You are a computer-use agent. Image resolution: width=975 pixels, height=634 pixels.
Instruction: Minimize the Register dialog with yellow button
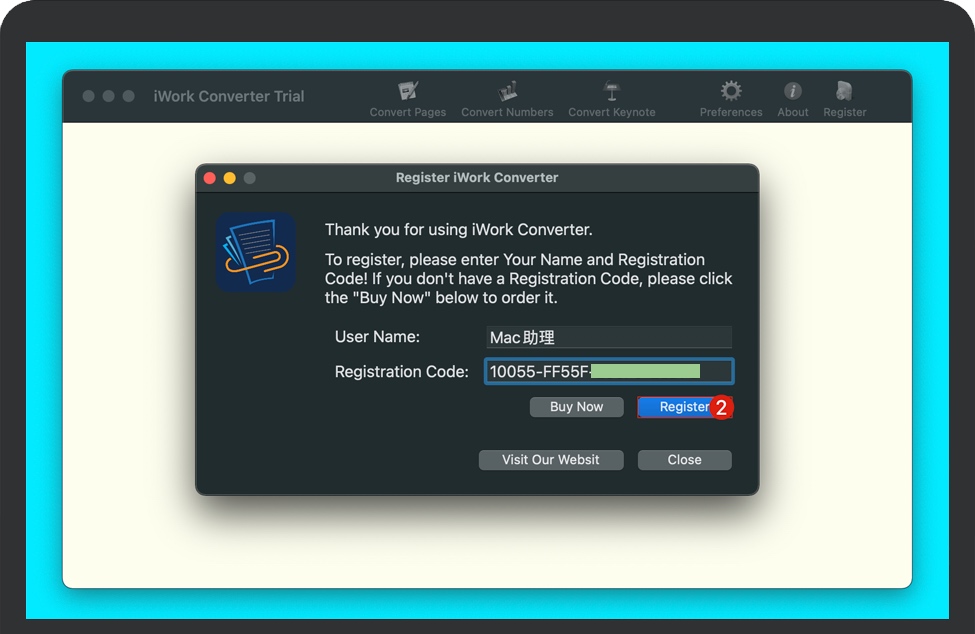[229, 178]
